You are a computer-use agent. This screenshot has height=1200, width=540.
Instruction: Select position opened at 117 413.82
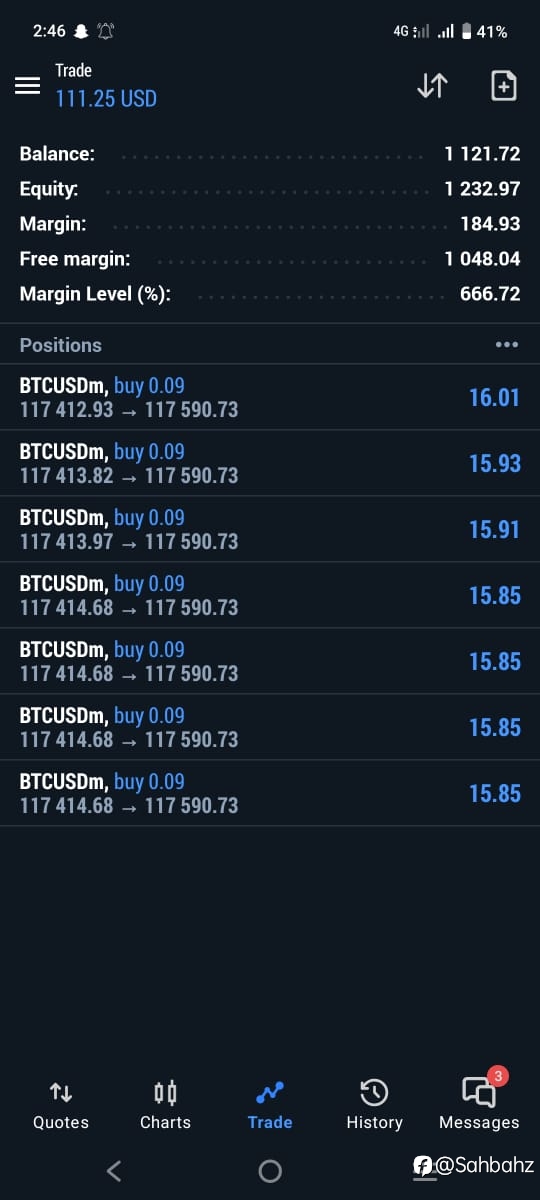[270, 463]
